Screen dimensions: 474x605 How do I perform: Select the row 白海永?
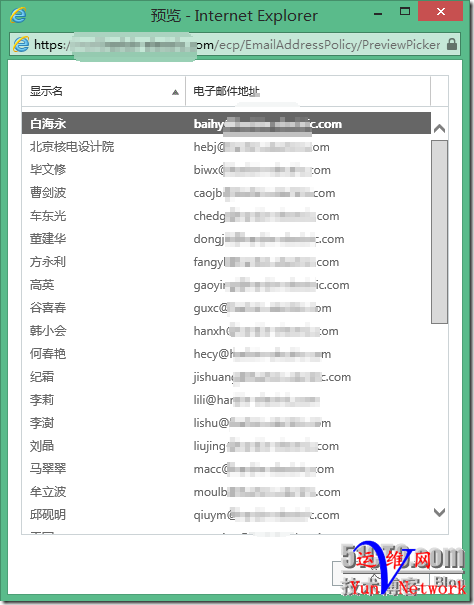click(226, 123)
